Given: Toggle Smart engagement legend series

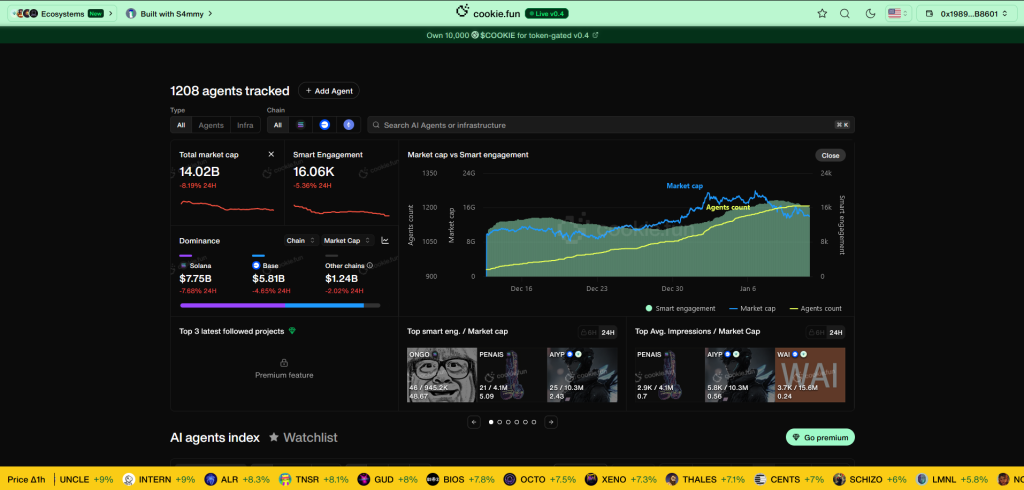Looking at the screenshot, I should (x=680, y=308).
